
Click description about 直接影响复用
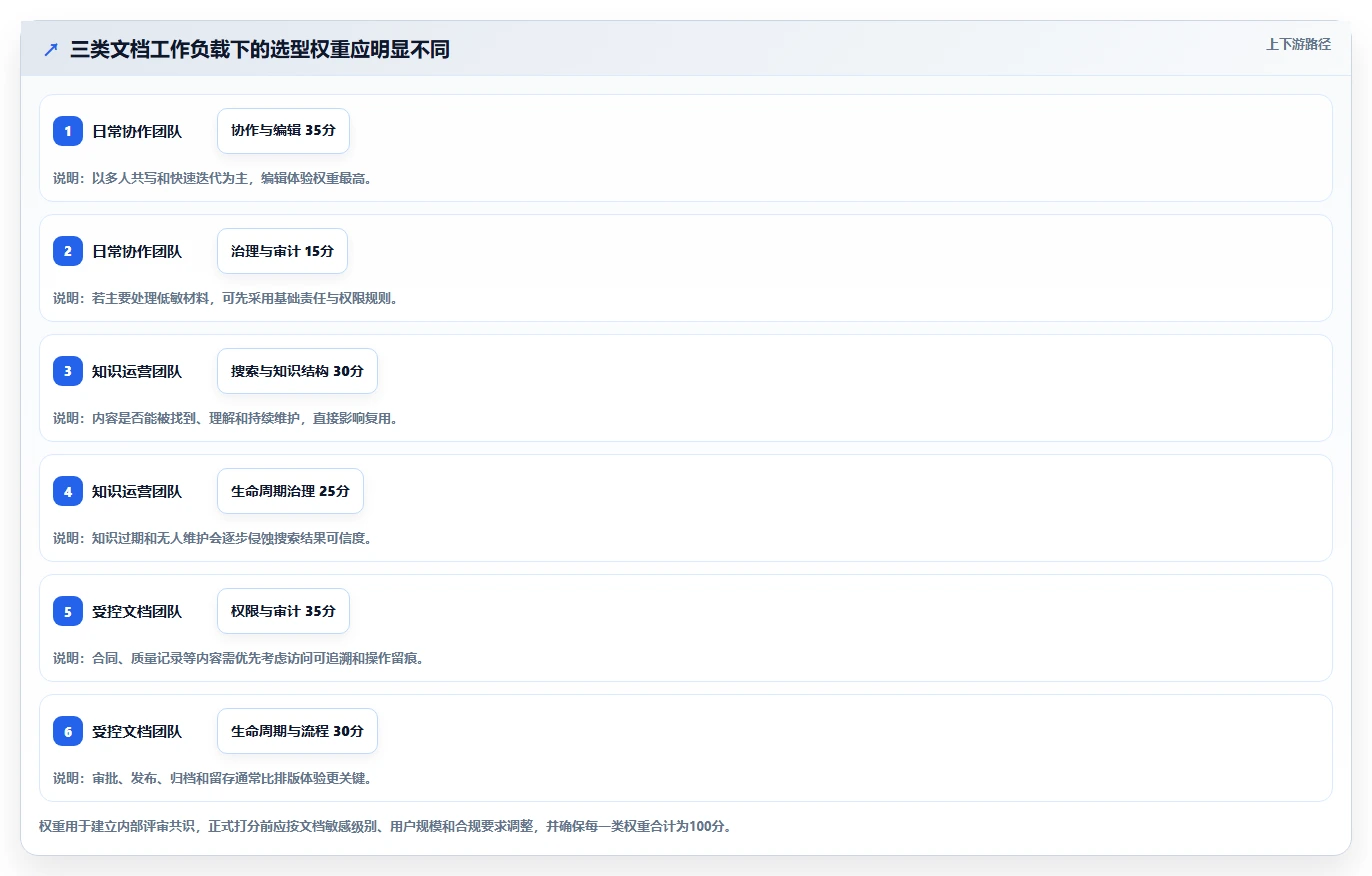click(x=225, y=418)
